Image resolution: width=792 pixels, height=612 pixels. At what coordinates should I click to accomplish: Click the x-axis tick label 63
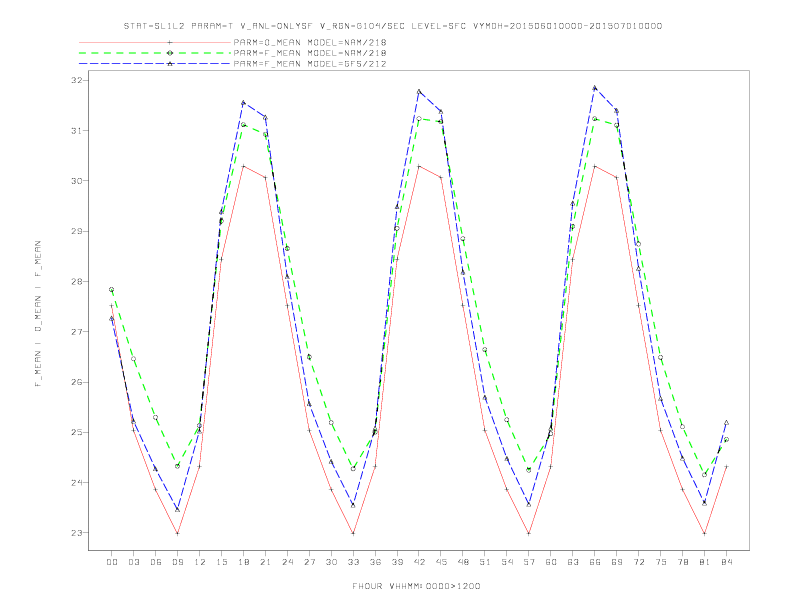pyautogui.click(x=573, y=562)
